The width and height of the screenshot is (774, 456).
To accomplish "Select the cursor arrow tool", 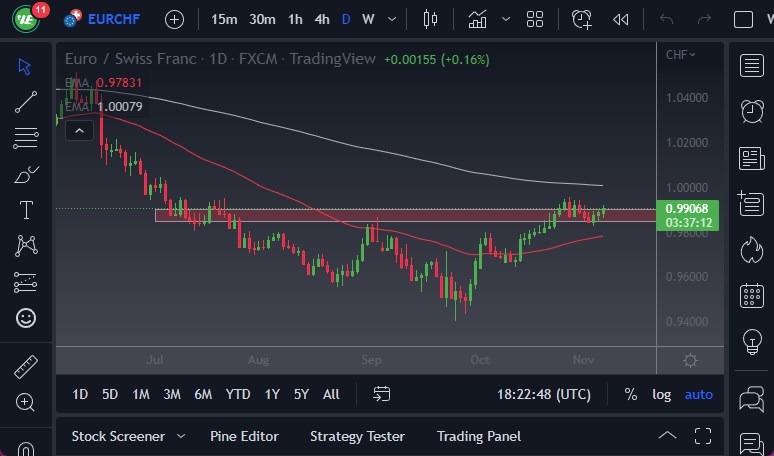I will (25, 67).
